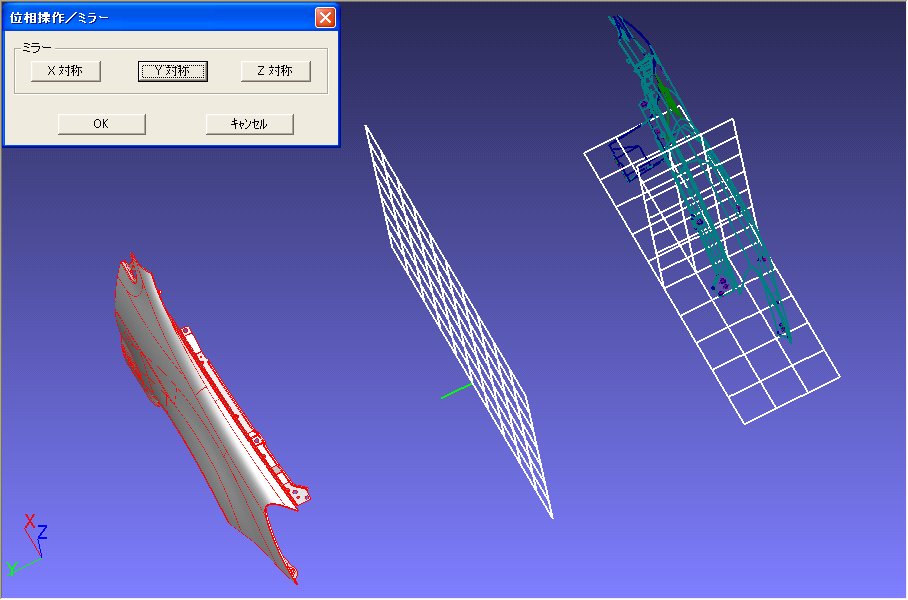Click the X対称 mirror button
The width and height of the screenshot is (908, 600).
[65, 71]
